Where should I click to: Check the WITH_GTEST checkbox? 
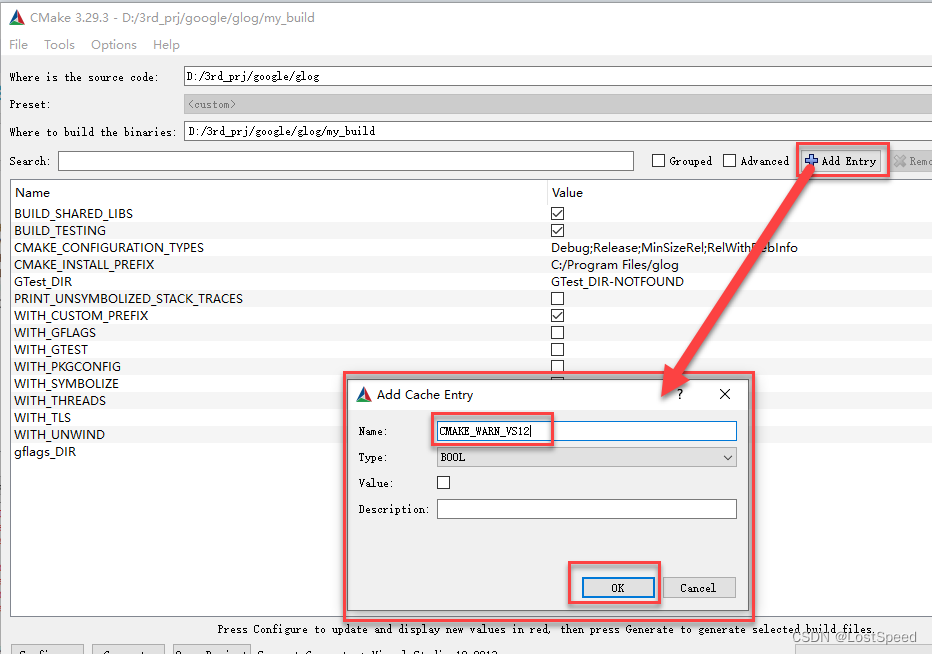558,349
